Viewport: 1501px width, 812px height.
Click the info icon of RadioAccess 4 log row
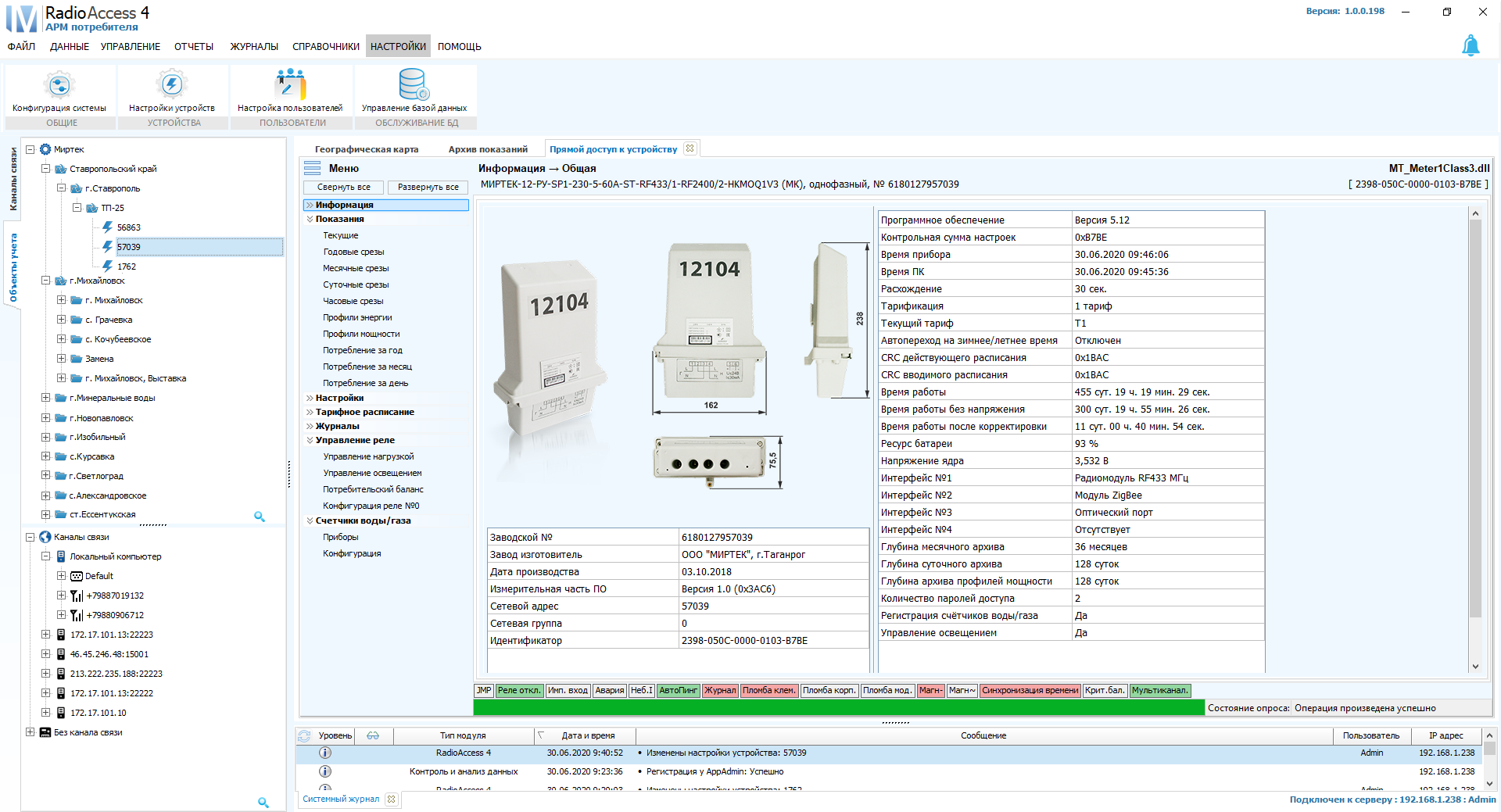(x=325, y=753)
